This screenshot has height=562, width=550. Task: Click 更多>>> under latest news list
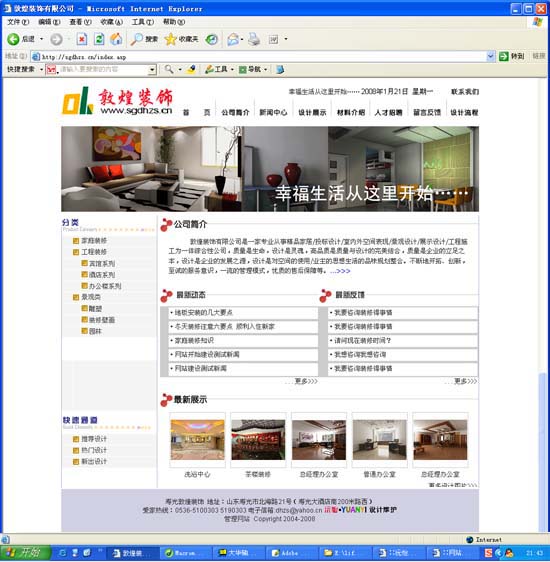306,381
